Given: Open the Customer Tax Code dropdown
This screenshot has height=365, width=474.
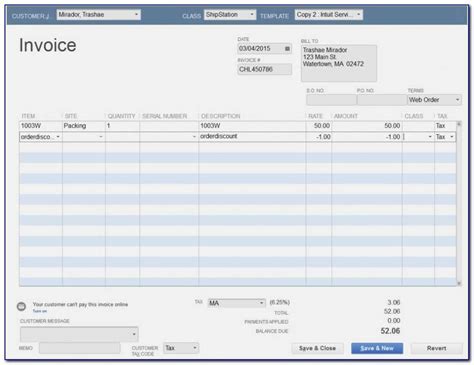Looking at the screenshot, I should coord(181,348).
